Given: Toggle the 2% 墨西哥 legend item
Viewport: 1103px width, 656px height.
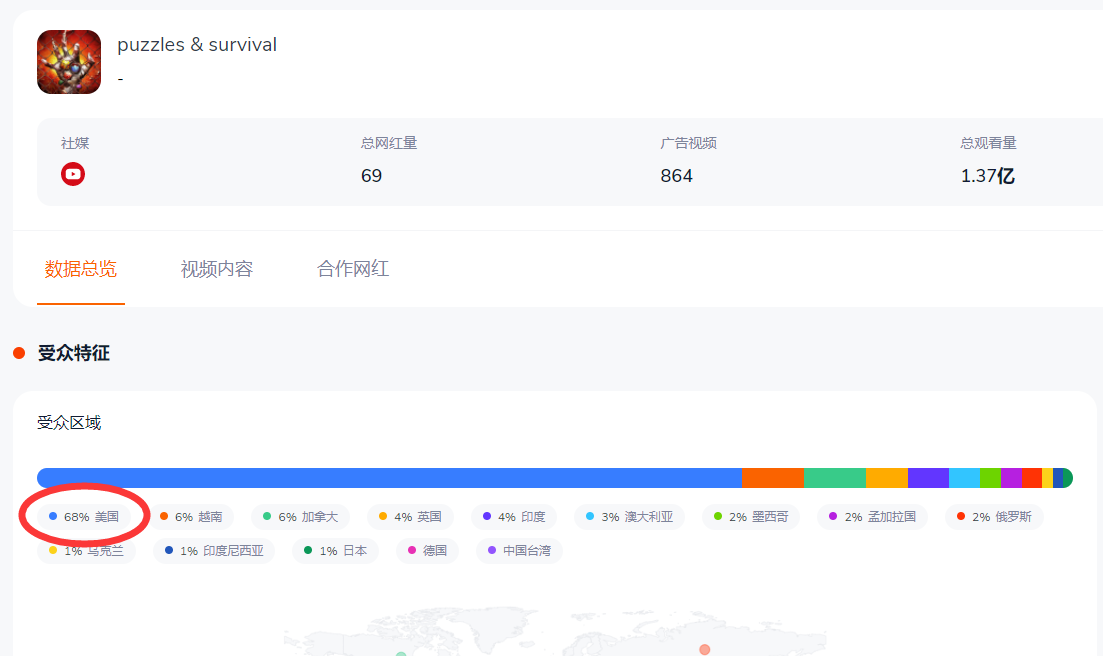Looking at the screenshot, I should pos(751,517).
